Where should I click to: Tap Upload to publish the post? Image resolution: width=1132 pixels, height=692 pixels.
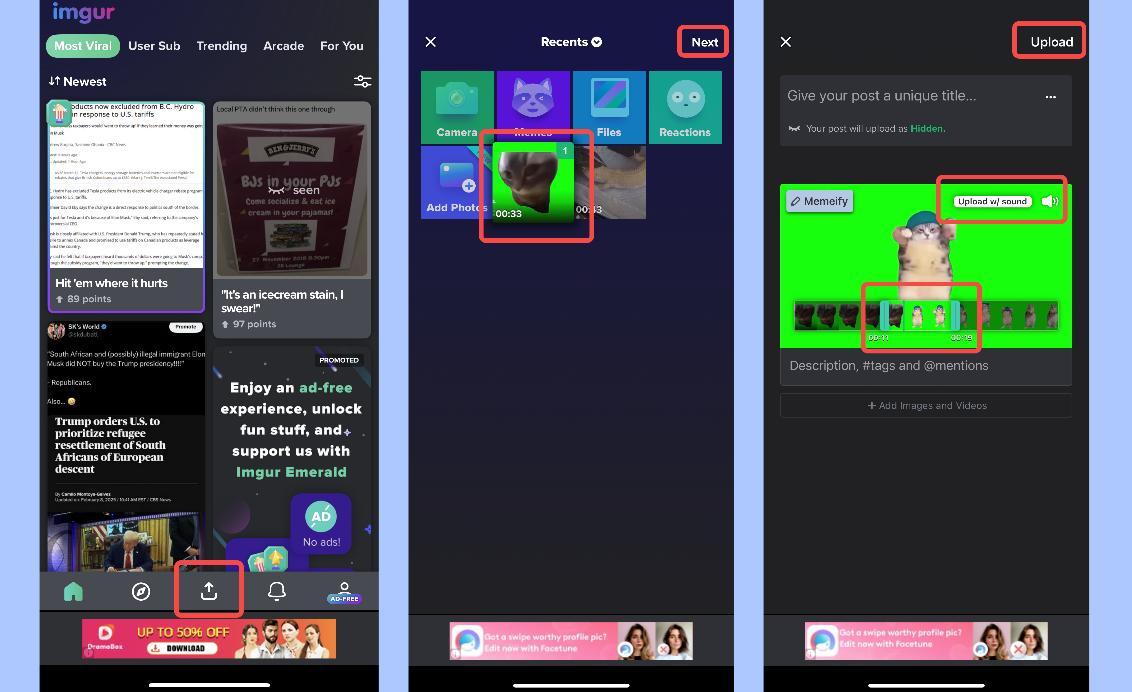tap(1048, 41)
